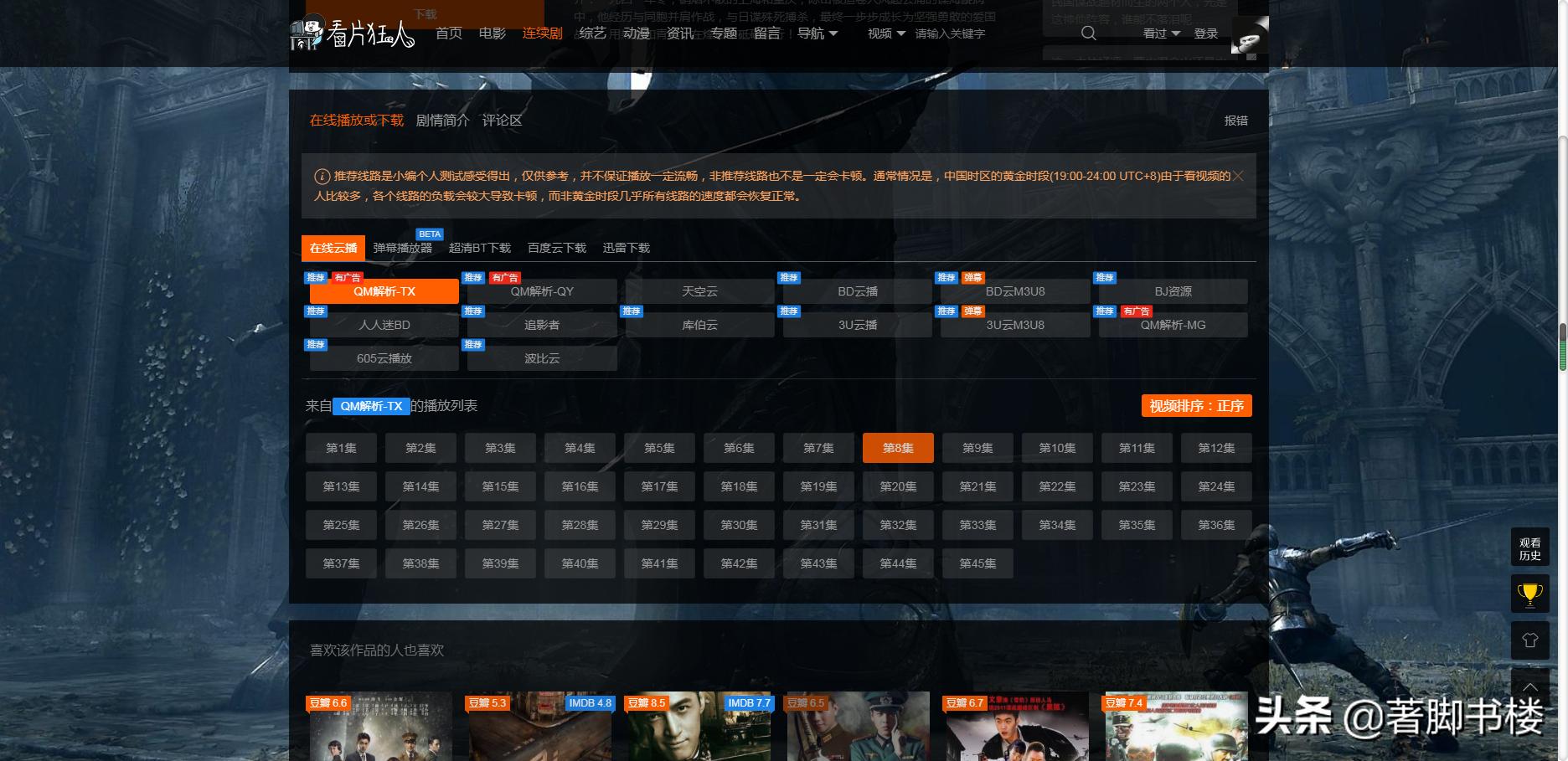Click the search magnifier icon
The width and height of the screenshot is (1568, 761).
(x=1088, y=33)
